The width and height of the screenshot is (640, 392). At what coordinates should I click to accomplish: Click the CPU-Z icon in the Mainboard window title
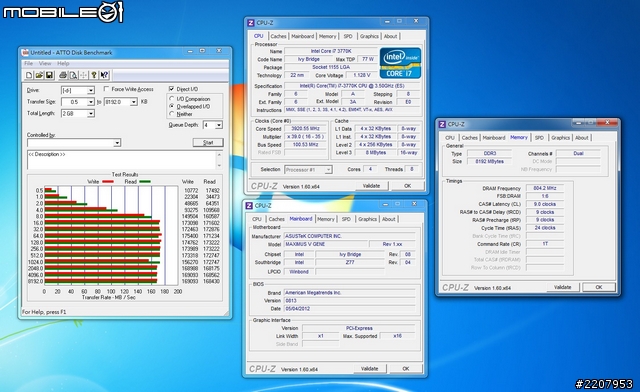pyautogui.click(x=249, y=205)
